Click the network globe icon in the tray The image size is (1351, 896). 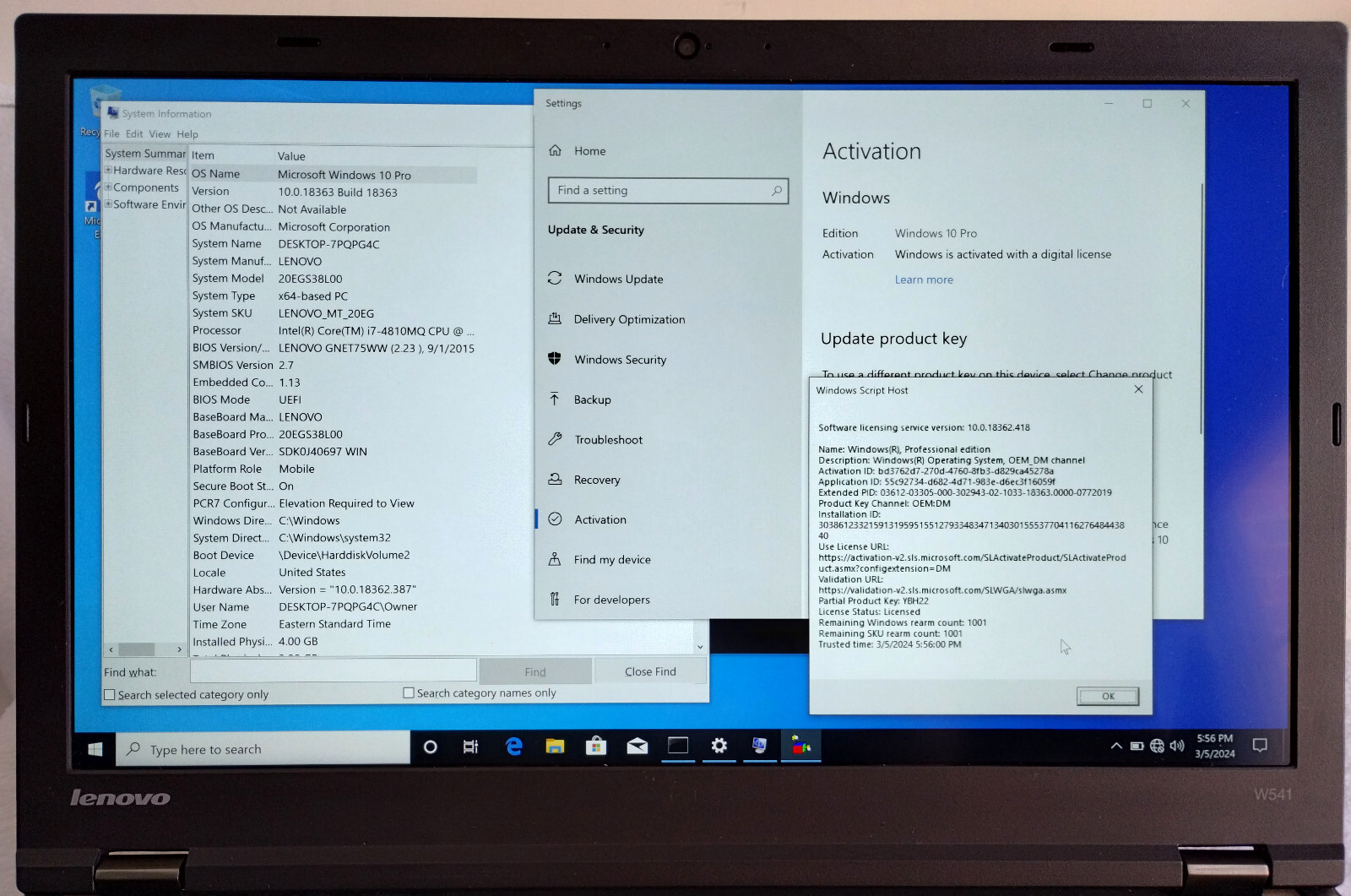coord(1157,746)
